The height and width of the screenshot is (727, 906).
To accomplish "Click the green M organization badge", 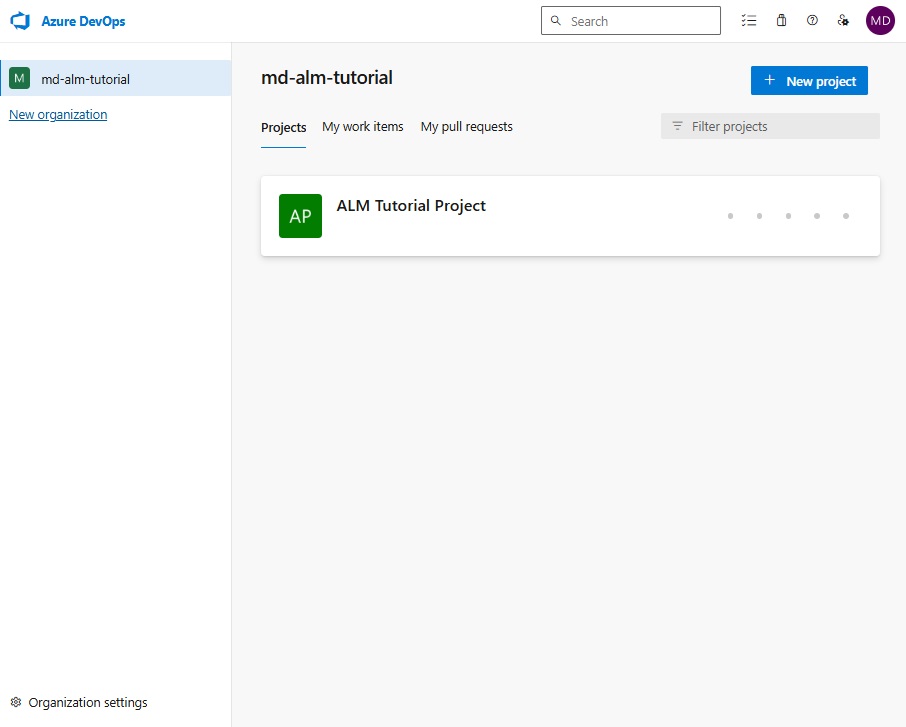I will 20,78.
